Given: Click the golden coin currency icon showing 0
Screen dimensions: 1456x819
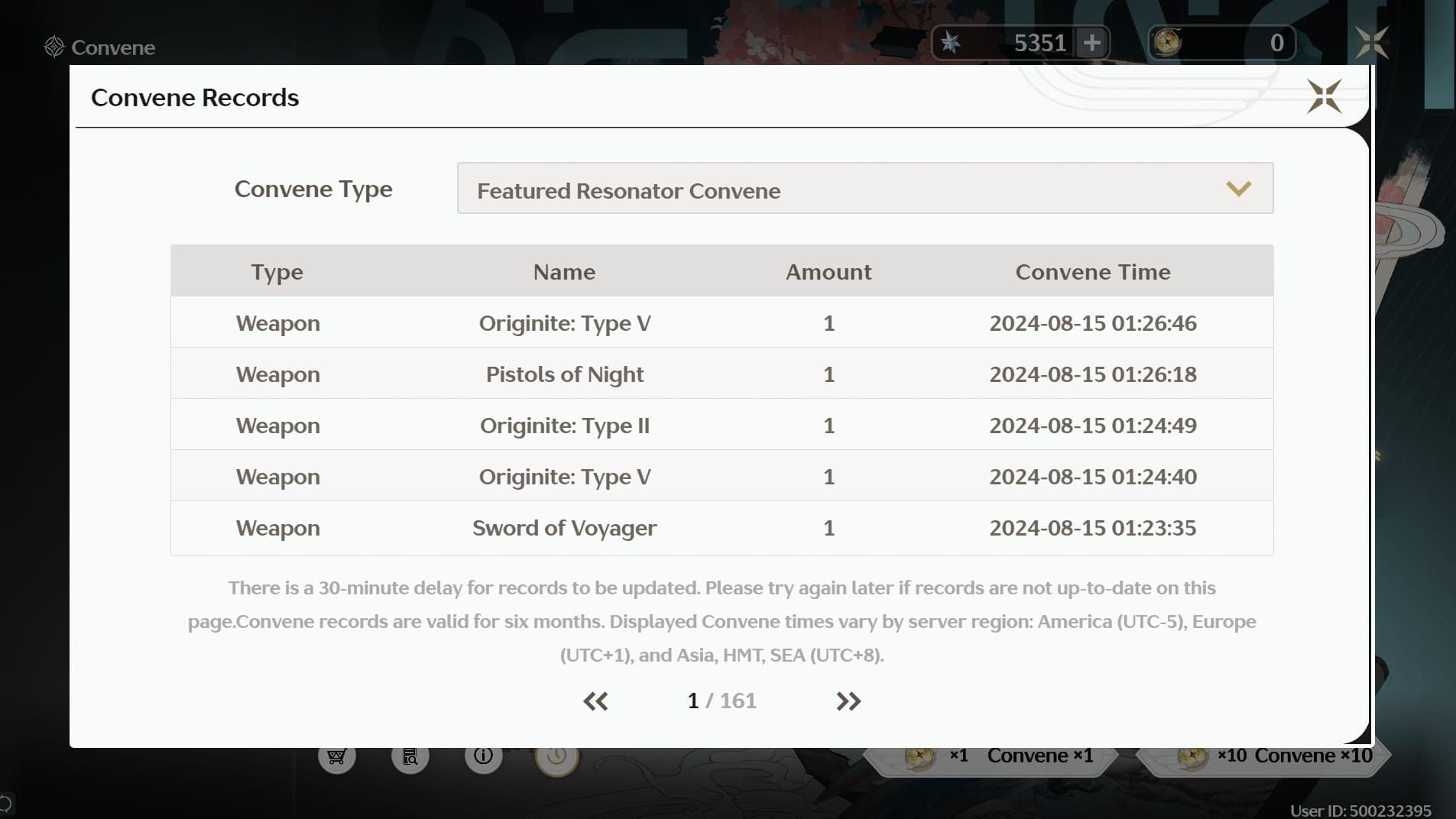Looking at the screenshot, I should (x=1168, y=42).
